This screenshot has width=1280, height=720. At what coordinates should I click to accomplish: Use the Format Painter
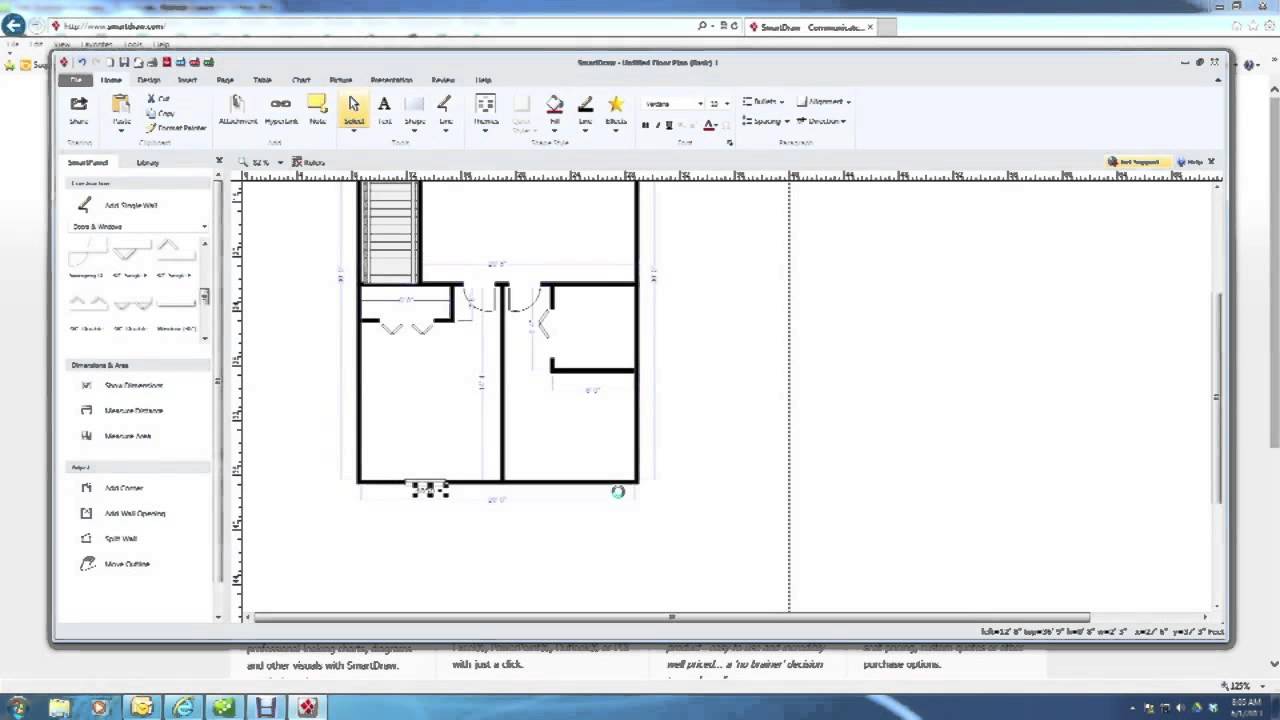click(177, 128)
